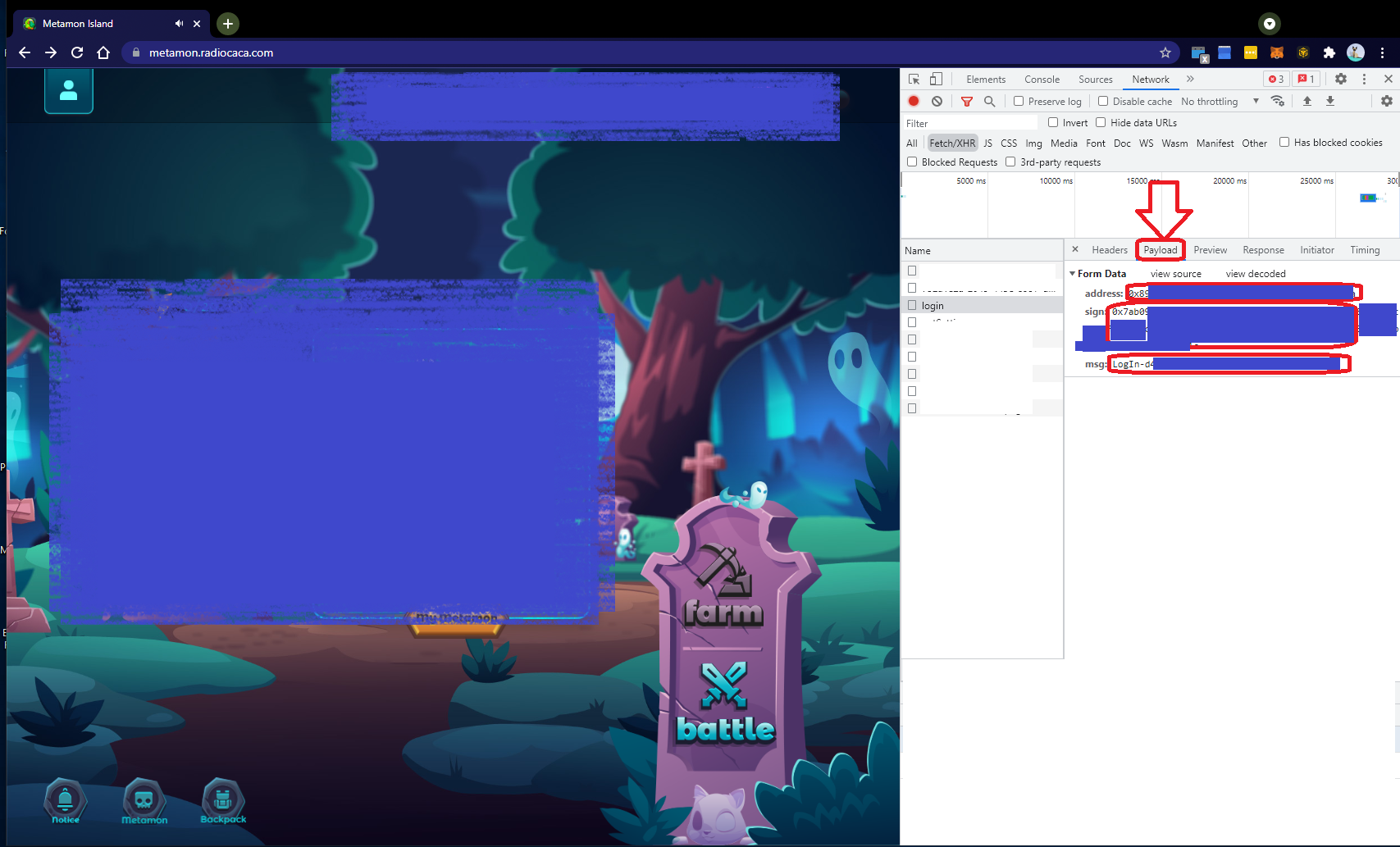This screenshot has width=1400, height=847.
Task: Open the MetaMask fox extension
Action: [x=1277, y=52]
